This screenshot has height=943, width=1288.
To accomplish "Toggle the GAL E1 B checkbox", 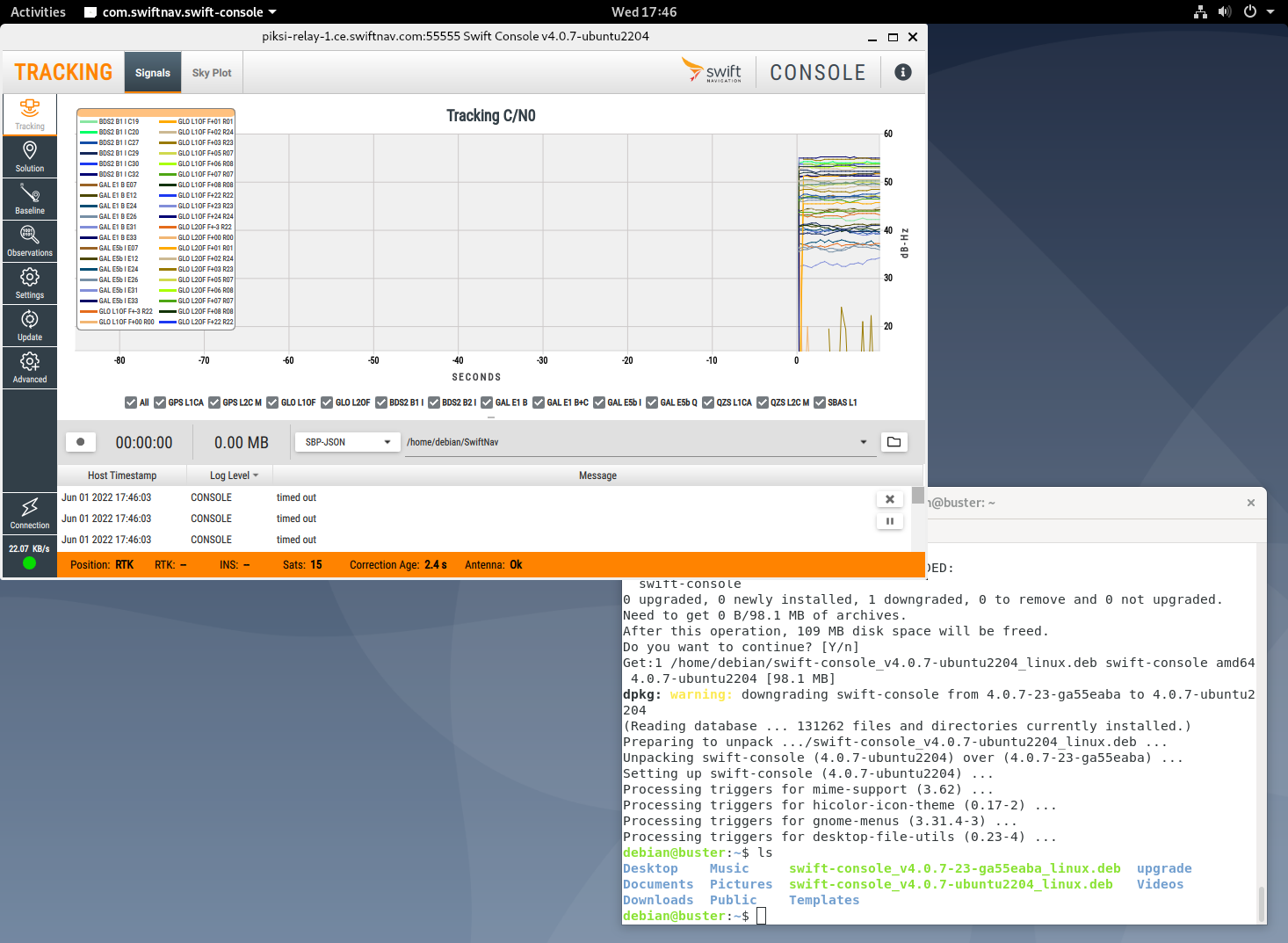I will point(487,403).
